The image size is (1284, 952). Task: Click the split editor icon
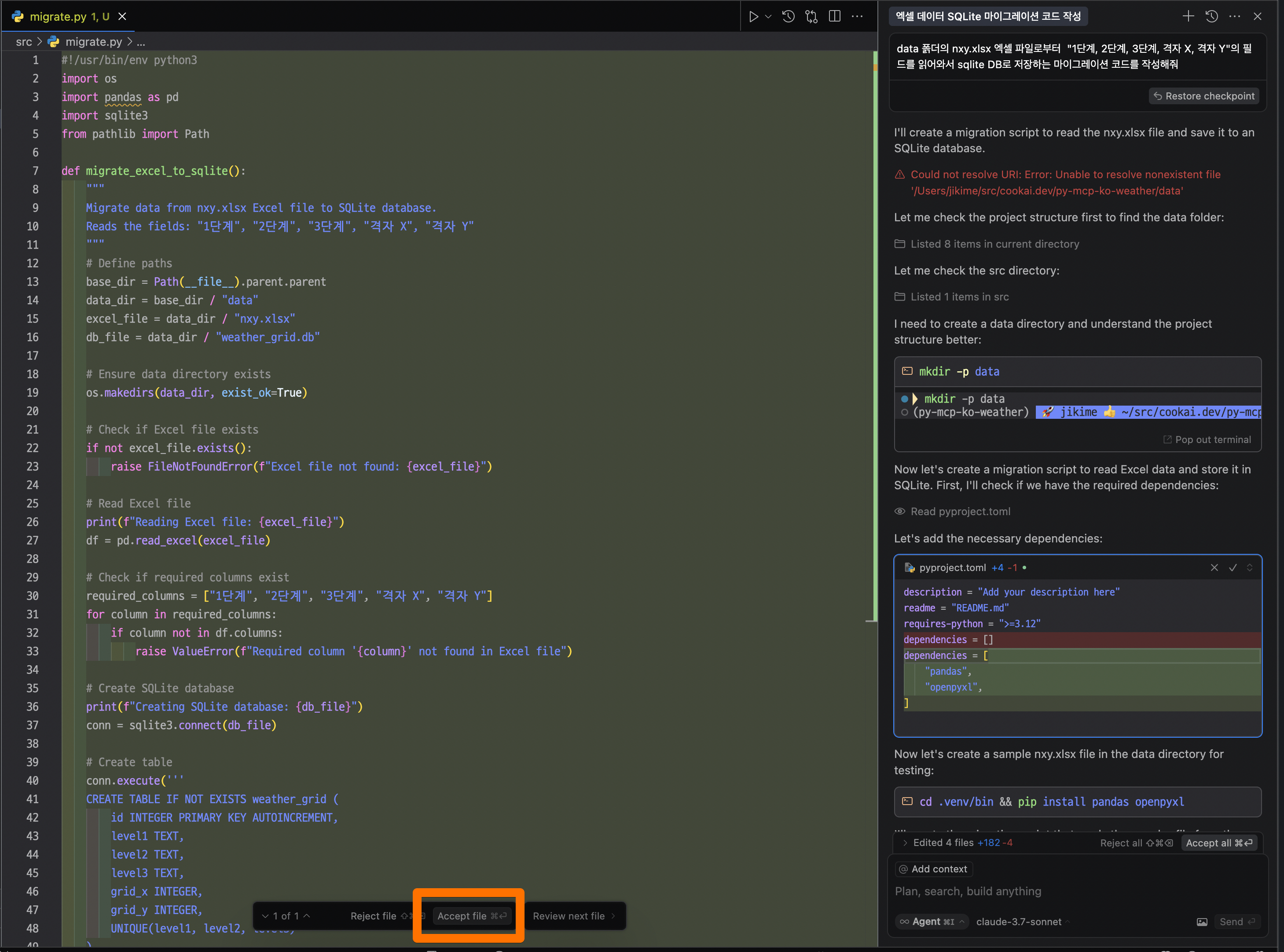(834, 17)
